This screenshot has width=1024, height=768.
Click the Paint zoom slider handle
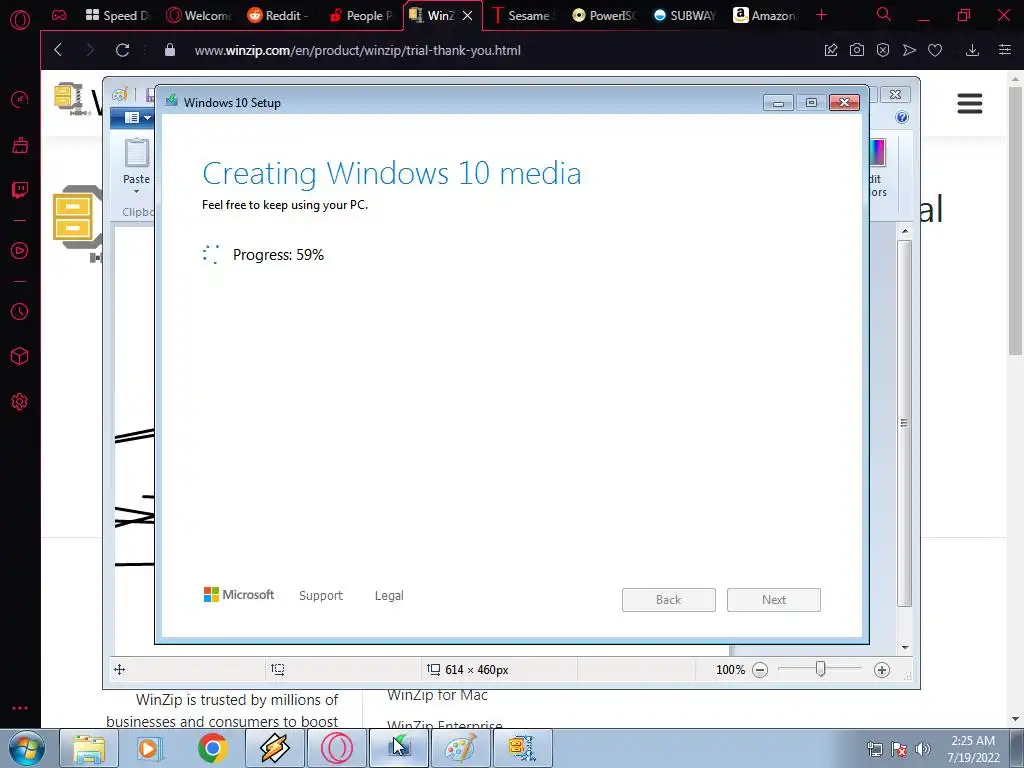click(x=821, y=669)
